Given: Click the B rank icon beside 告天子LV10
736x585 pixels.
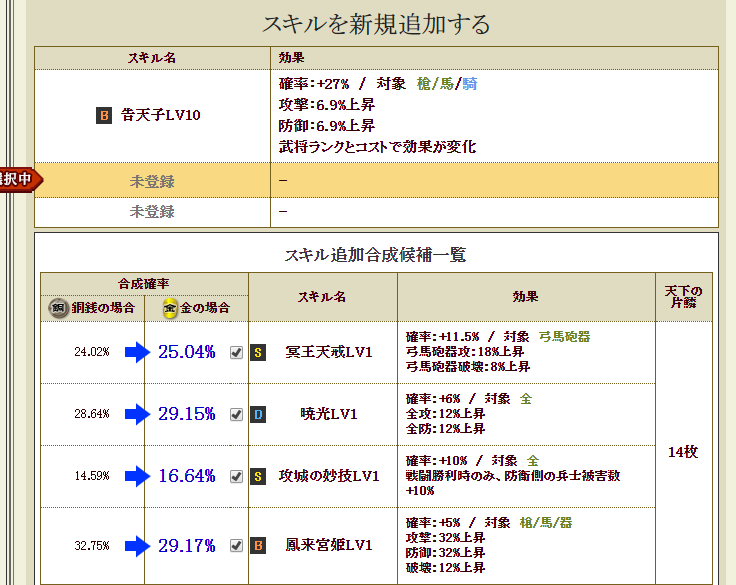Looking at the screenshot, I should tap(104, 115).
